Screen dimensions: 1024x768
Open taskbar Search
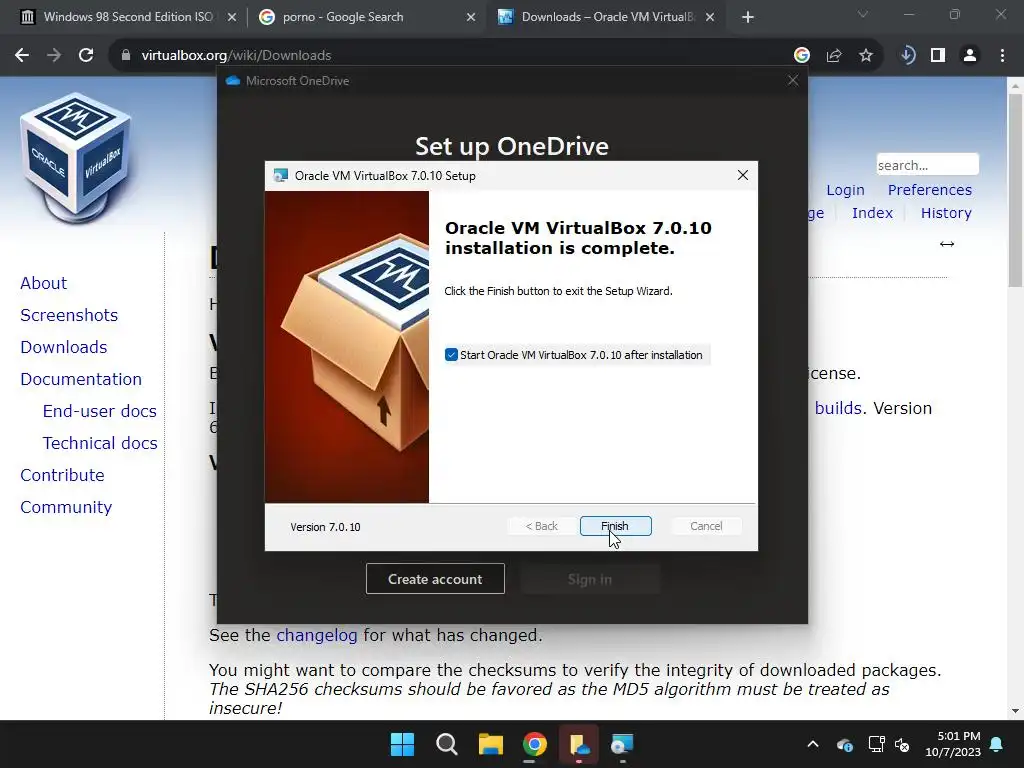447,744
